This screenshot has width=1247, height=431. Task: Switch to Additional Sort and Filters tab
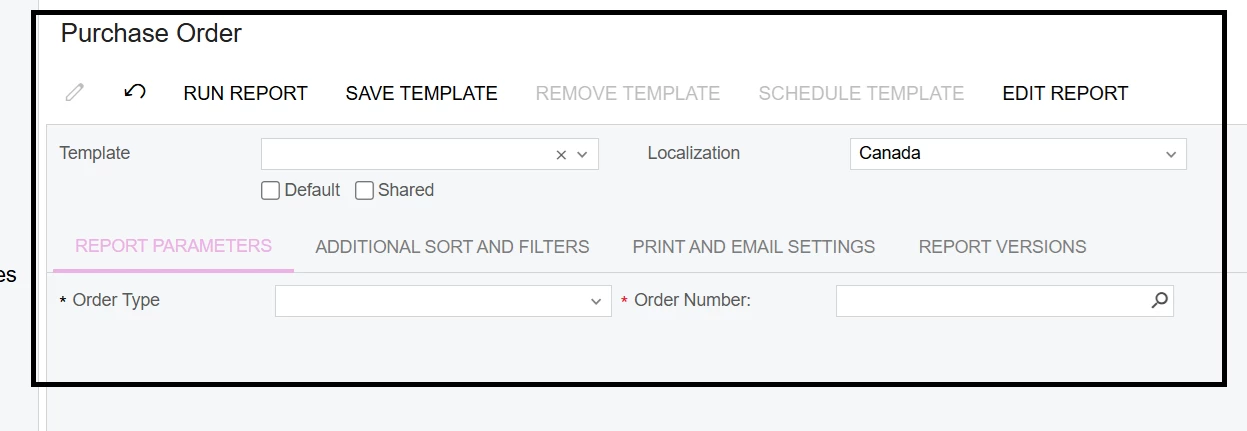point(452,246)
